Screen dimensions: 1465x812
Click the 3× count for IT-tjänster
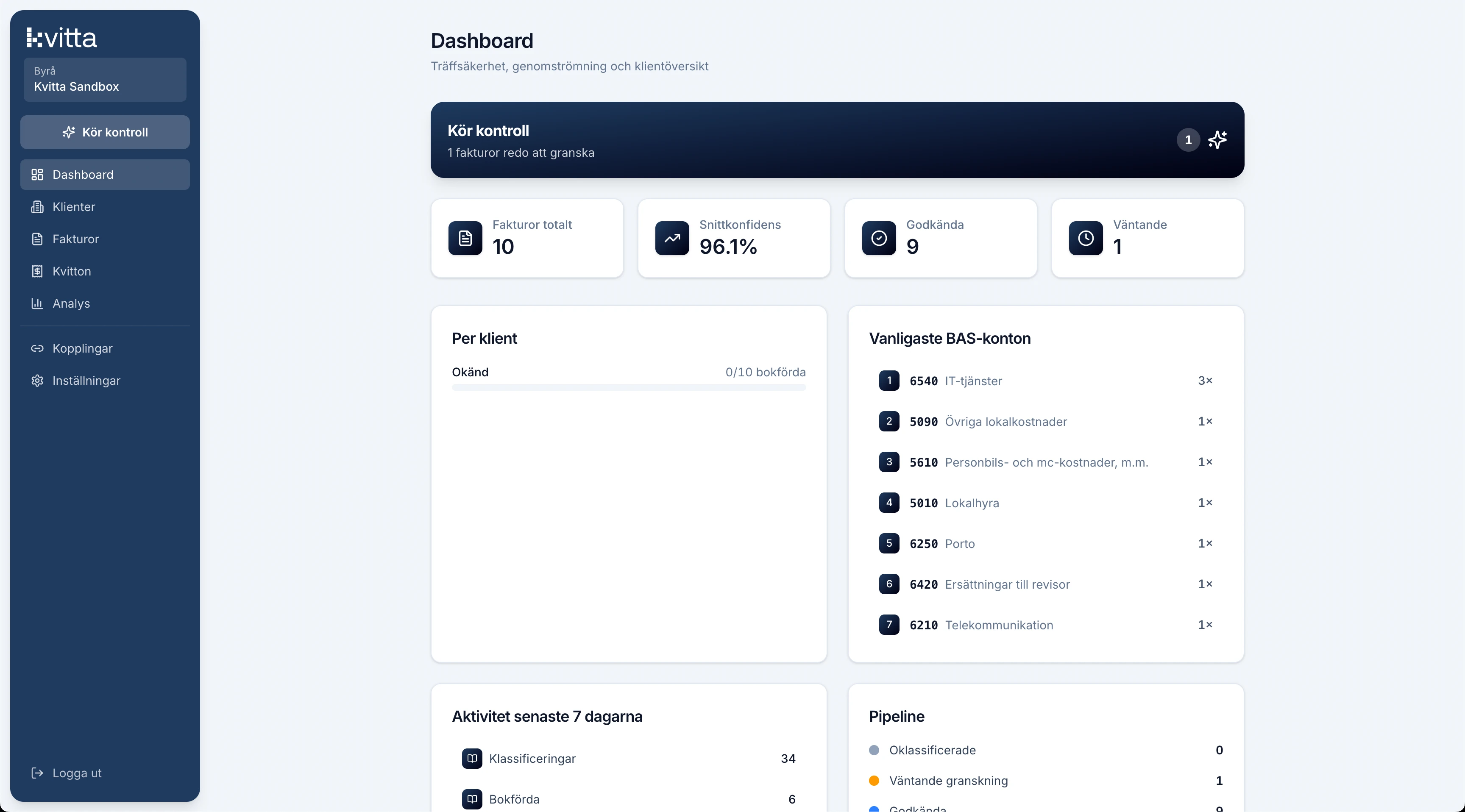1205,381
